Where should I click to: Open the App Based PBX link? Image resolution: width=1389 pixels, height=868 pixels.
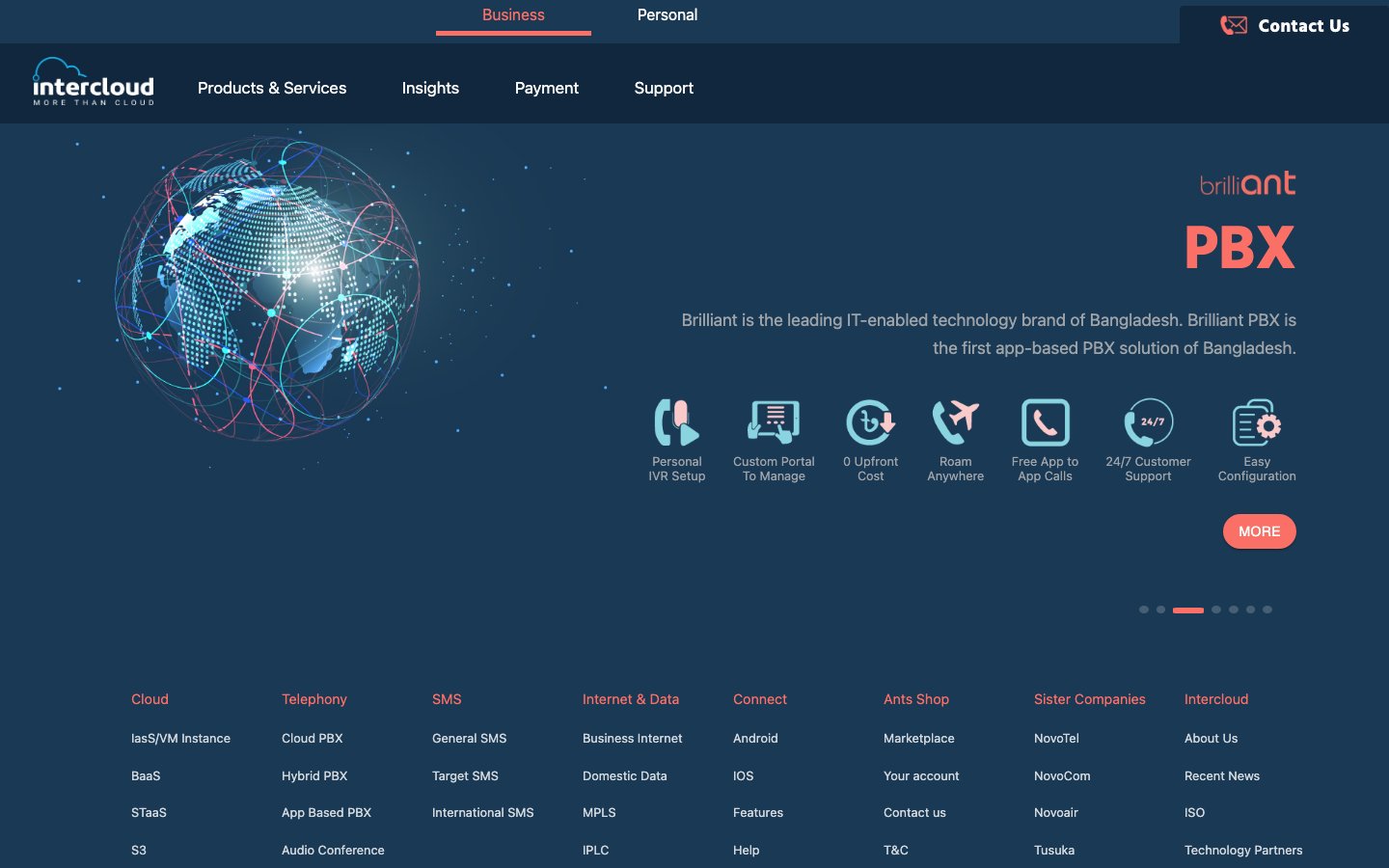coord(326,813)
